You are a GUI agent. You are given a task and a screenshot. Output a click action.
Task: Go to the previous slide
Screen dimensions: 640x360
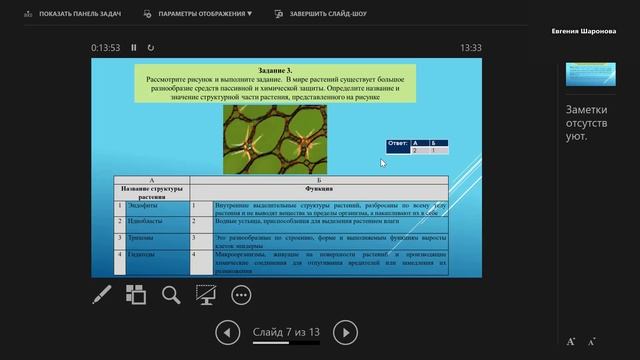tap(228, 333)
